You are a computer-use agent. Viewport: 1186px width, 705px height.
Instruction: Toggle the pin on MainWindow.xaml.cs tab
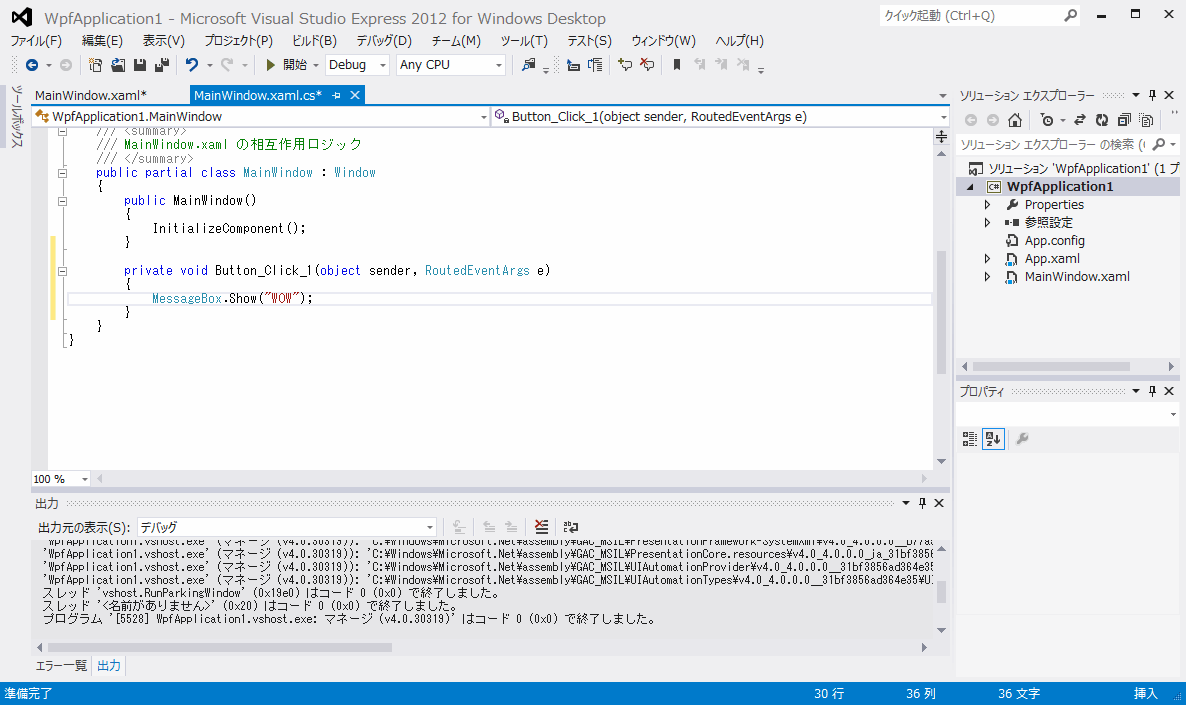(x=337, y=95)
